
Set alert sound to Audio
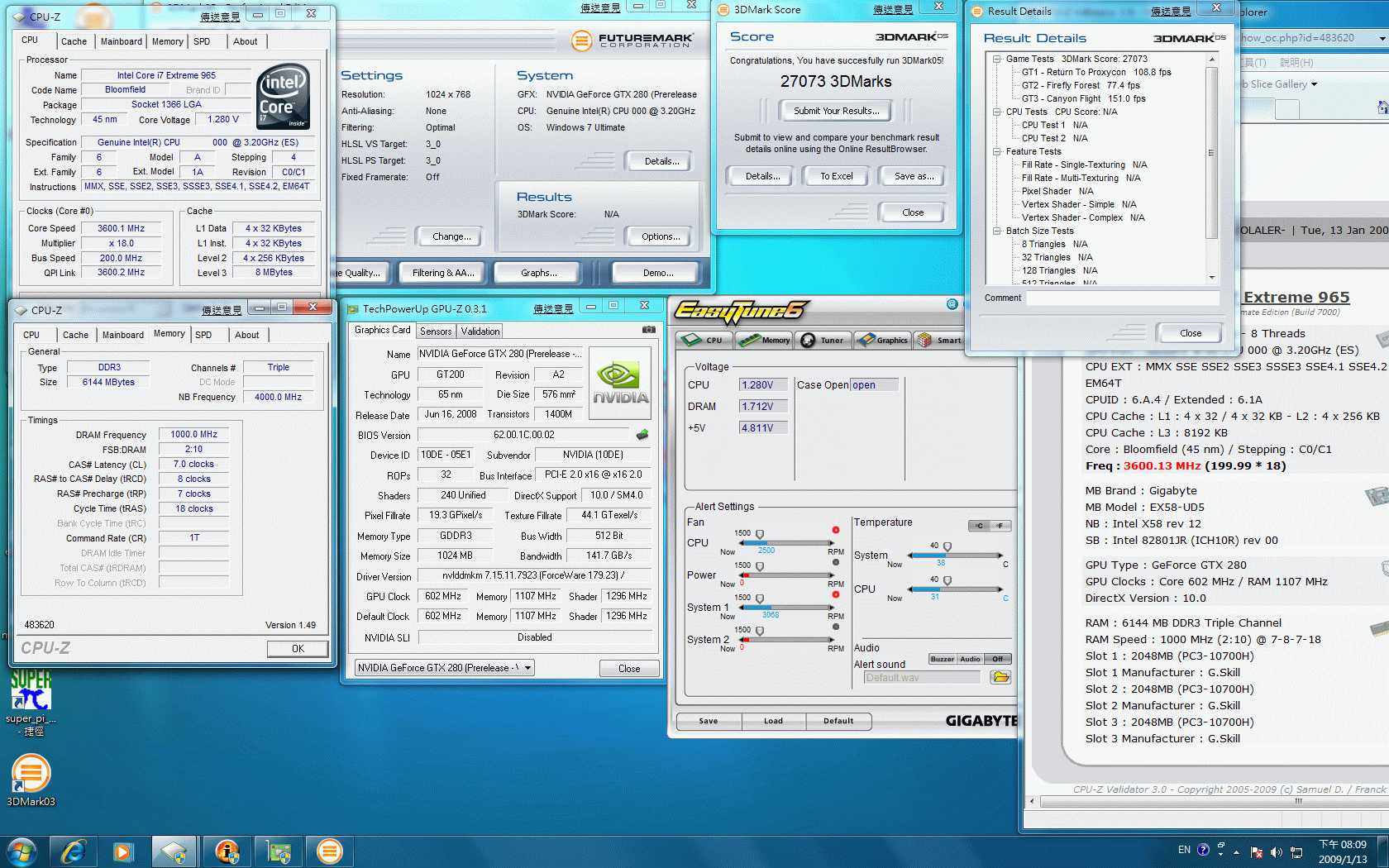(970, 659)
